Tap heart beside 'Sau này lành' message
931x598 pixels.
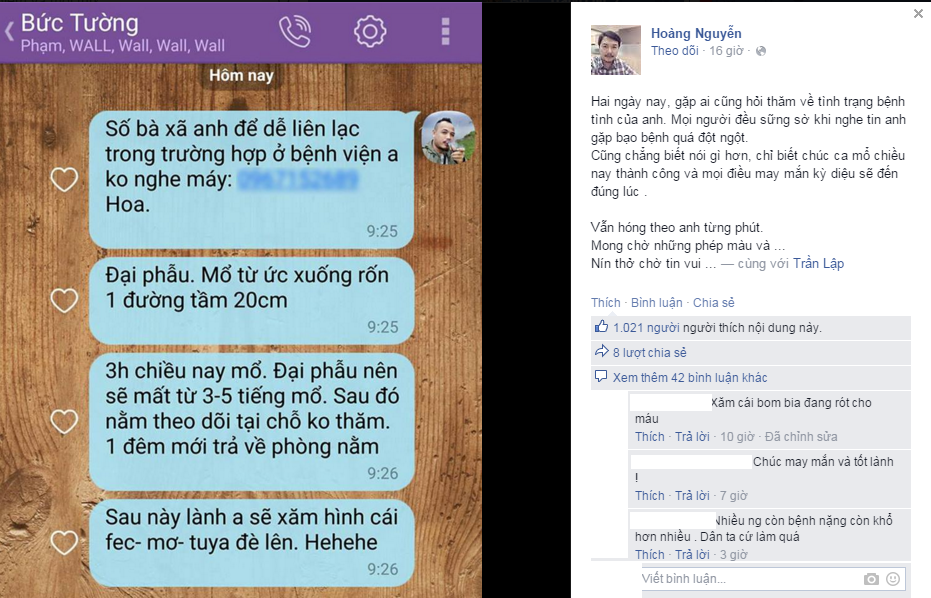click(x=64, y=543)
